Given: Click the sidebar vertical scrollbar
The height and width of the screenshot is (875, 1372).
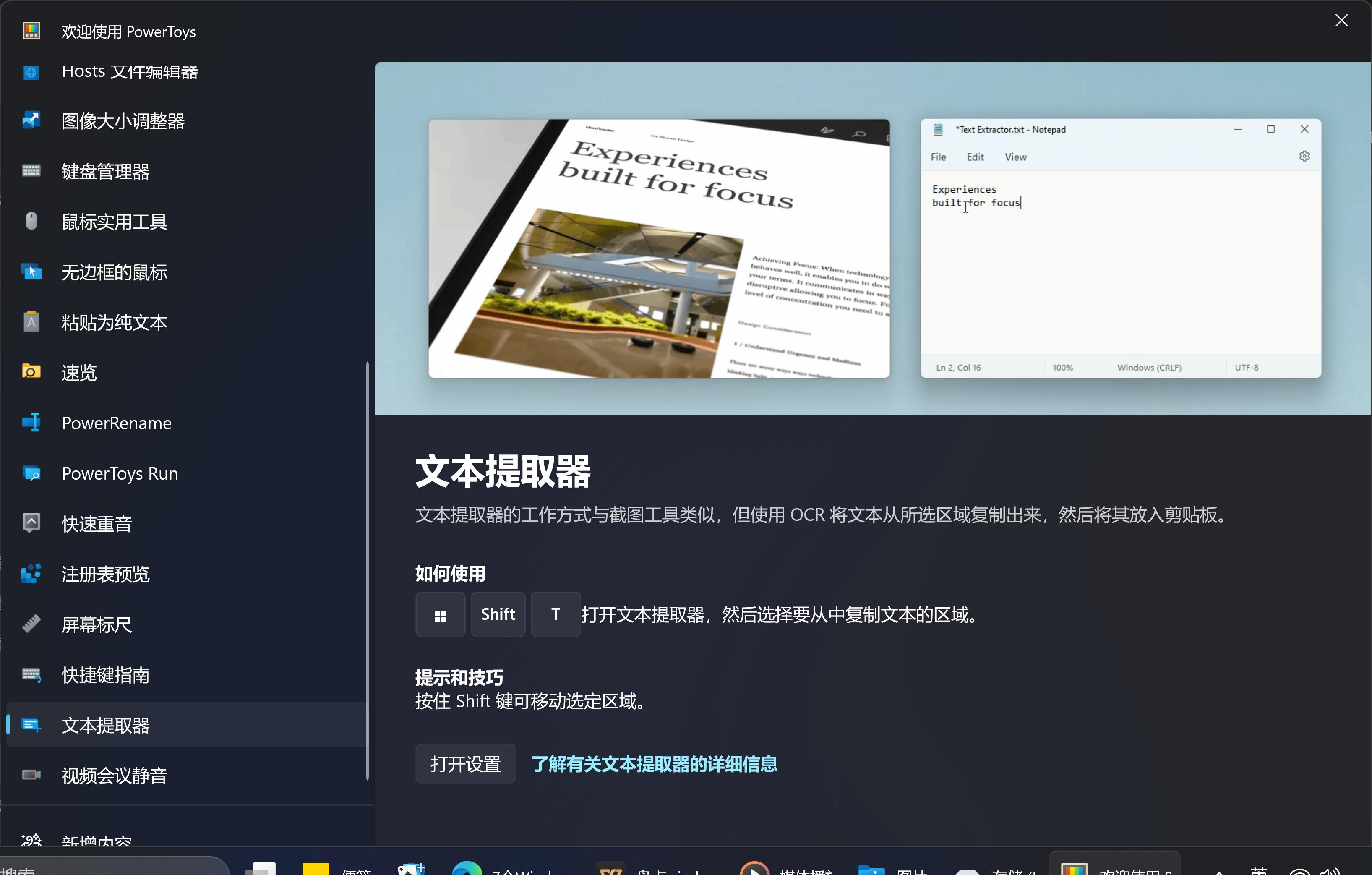Looking at the screenshot, I should (x=368, y=570).
